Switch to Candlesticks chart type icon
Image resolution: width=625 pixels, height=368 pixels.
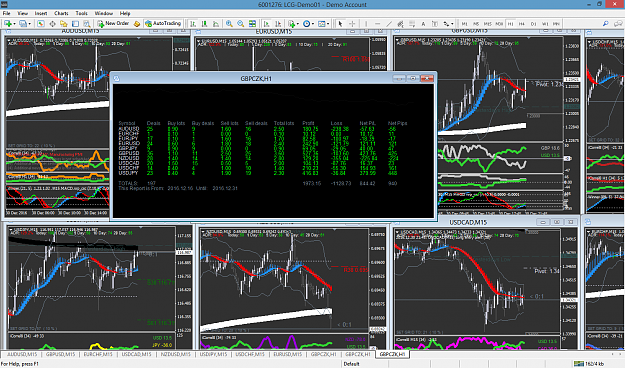[204, 24]
